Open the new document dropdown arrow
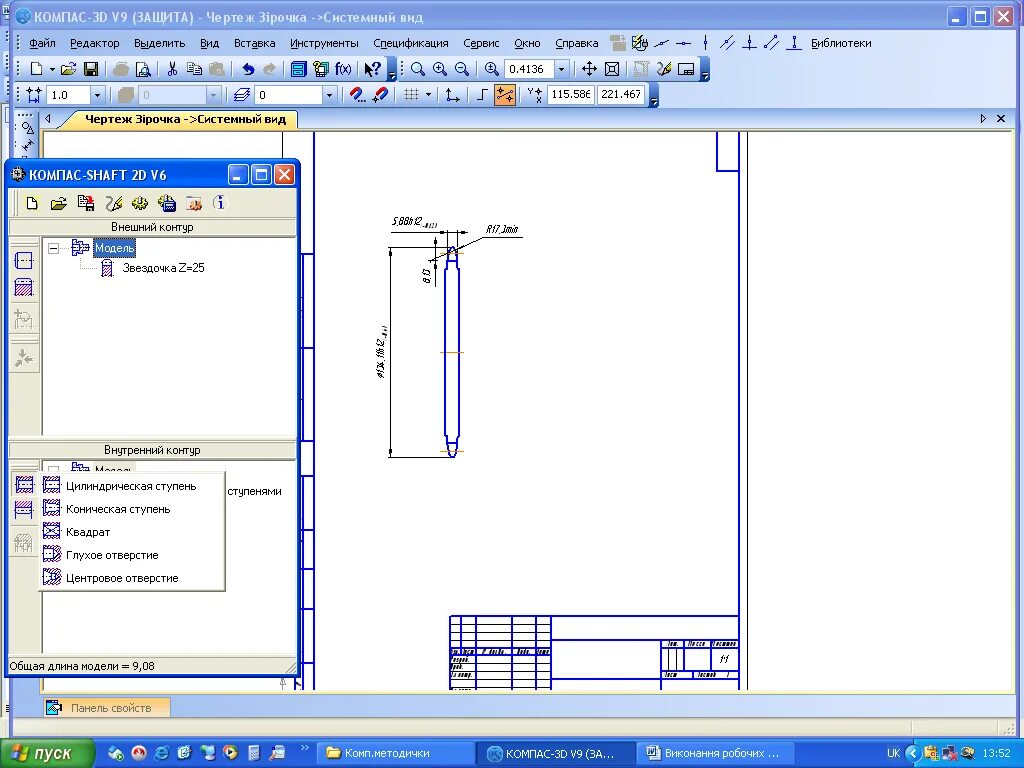The image size is (1024, 768). pos(52,69)
